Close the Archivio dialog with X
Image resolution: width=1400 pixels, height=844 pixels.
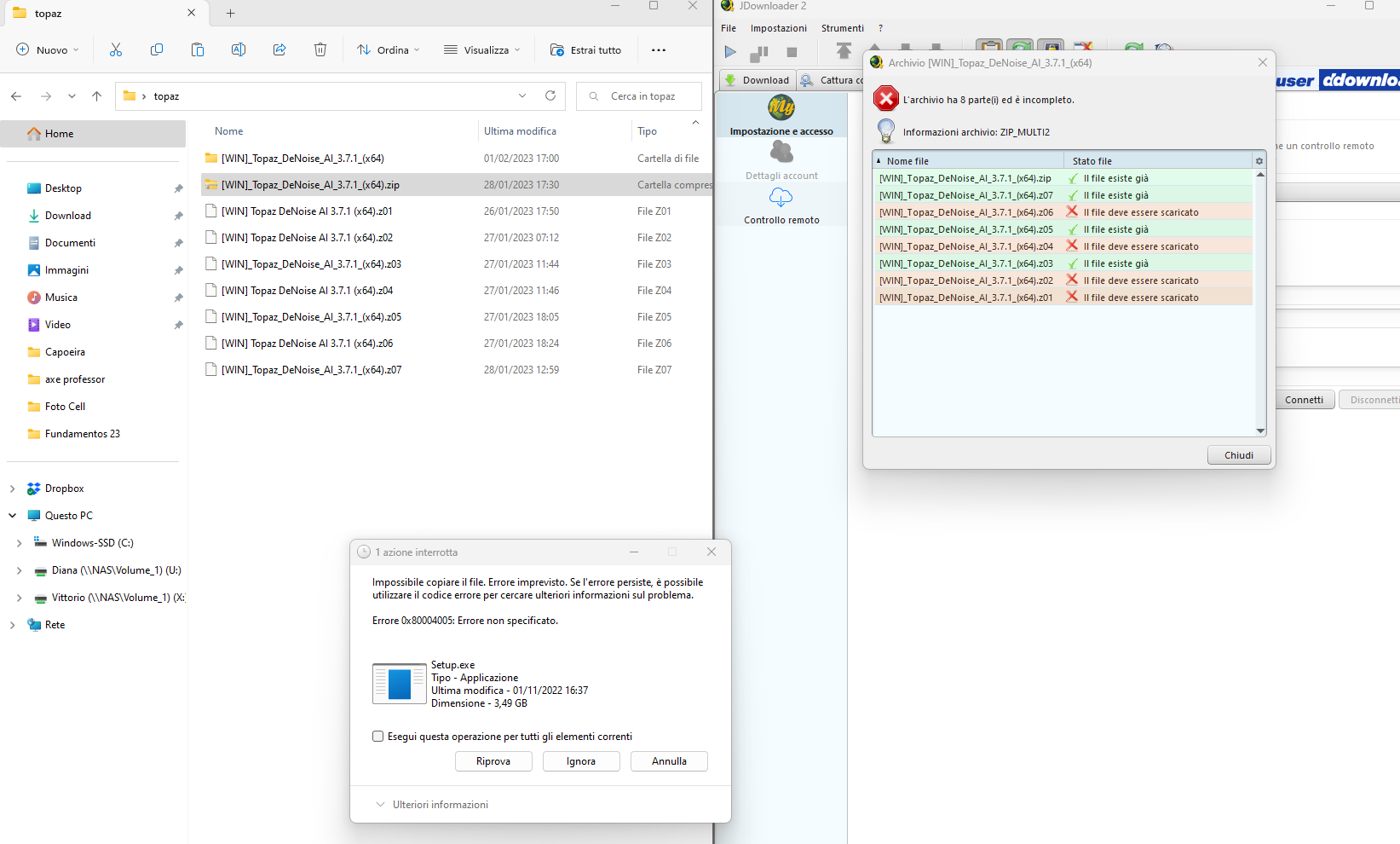point(1263,62)
